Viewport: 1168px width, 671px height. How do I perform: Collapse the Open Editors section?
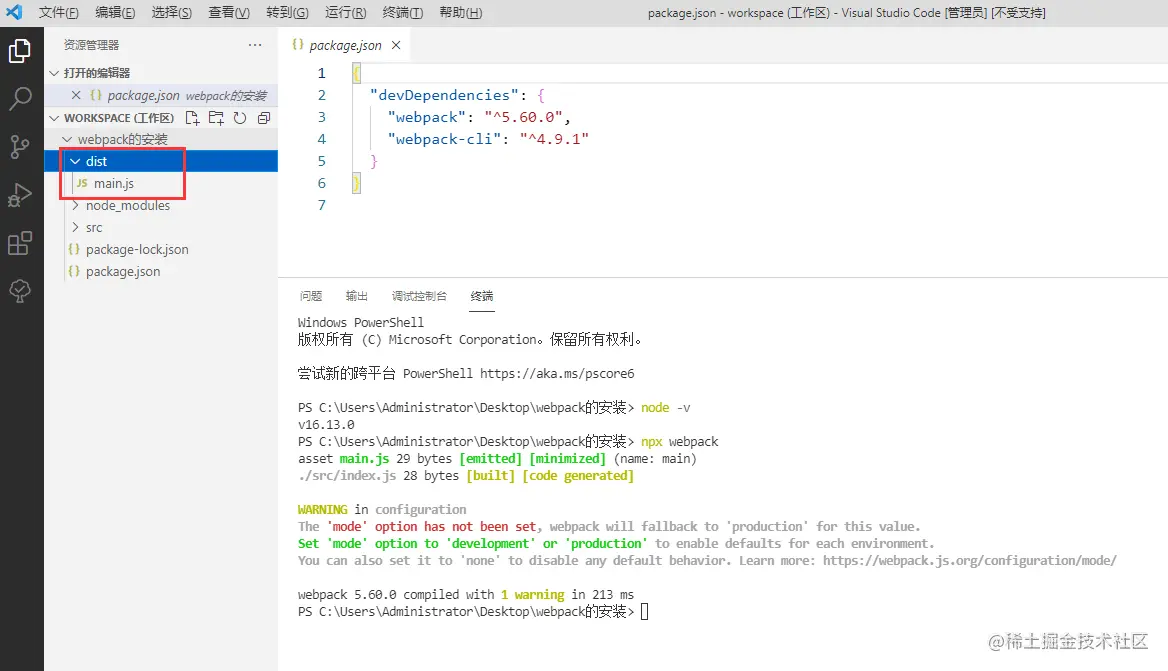click(x=54, y=73)
